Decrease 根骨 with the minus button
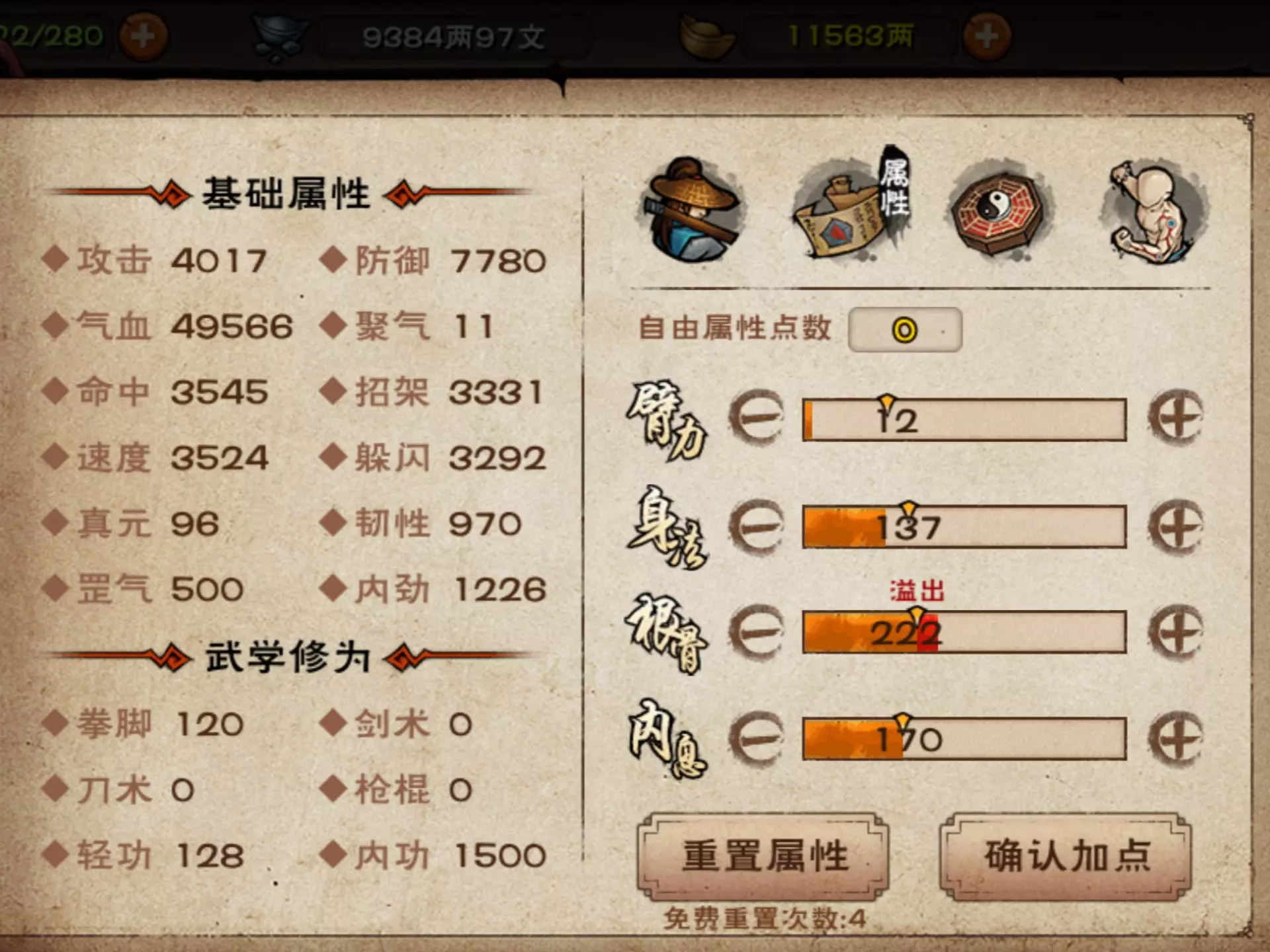Screen dimensions: 1270x952 [757, 632]
